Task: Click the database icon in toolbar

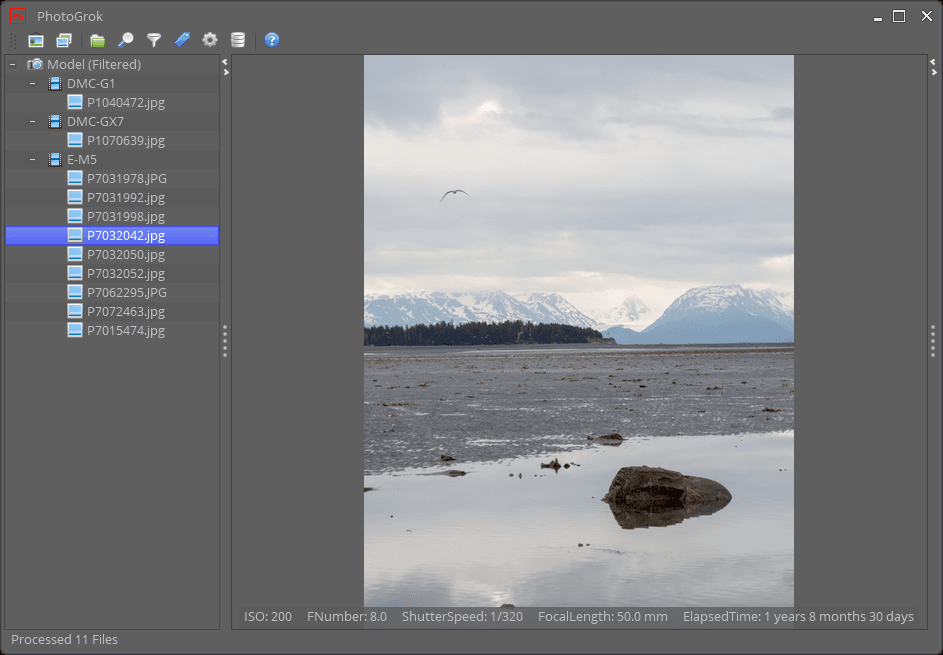Action: 237,40
